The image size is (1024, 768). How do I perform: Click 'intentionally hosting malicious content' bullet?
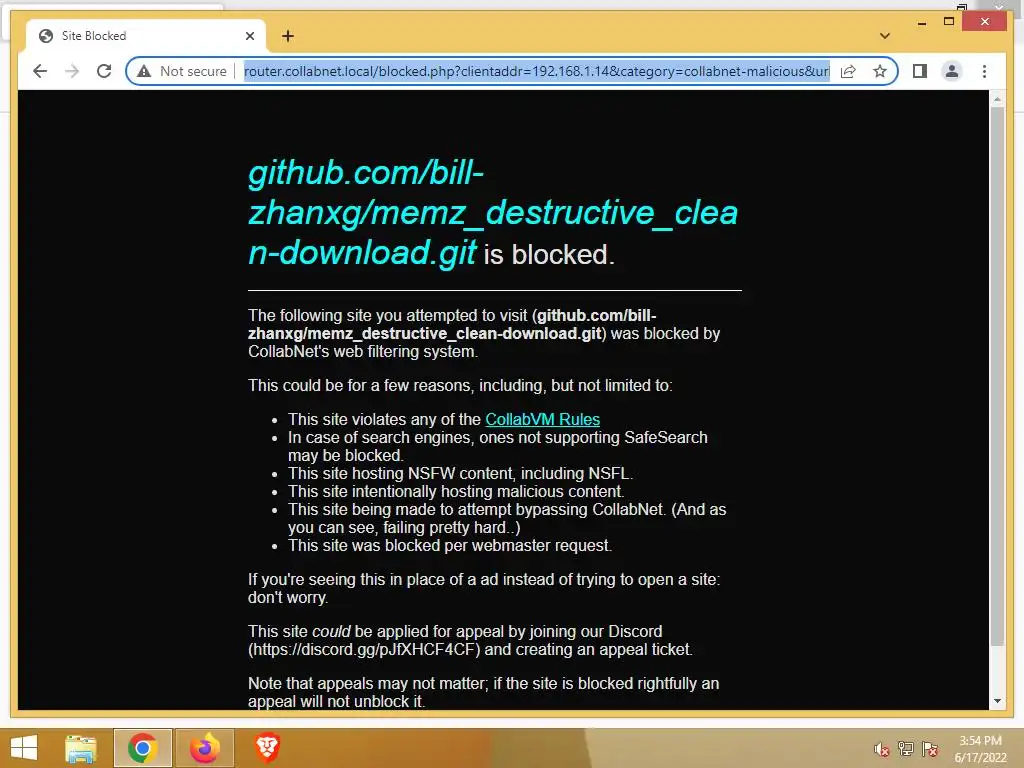tap(456, 492)
